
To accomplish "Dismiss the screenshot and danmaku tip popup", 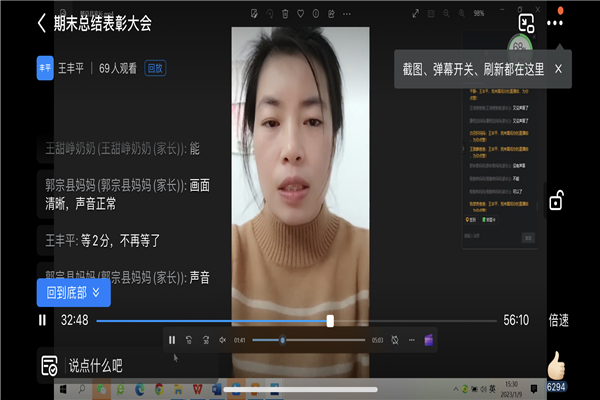I will [558, 69].
